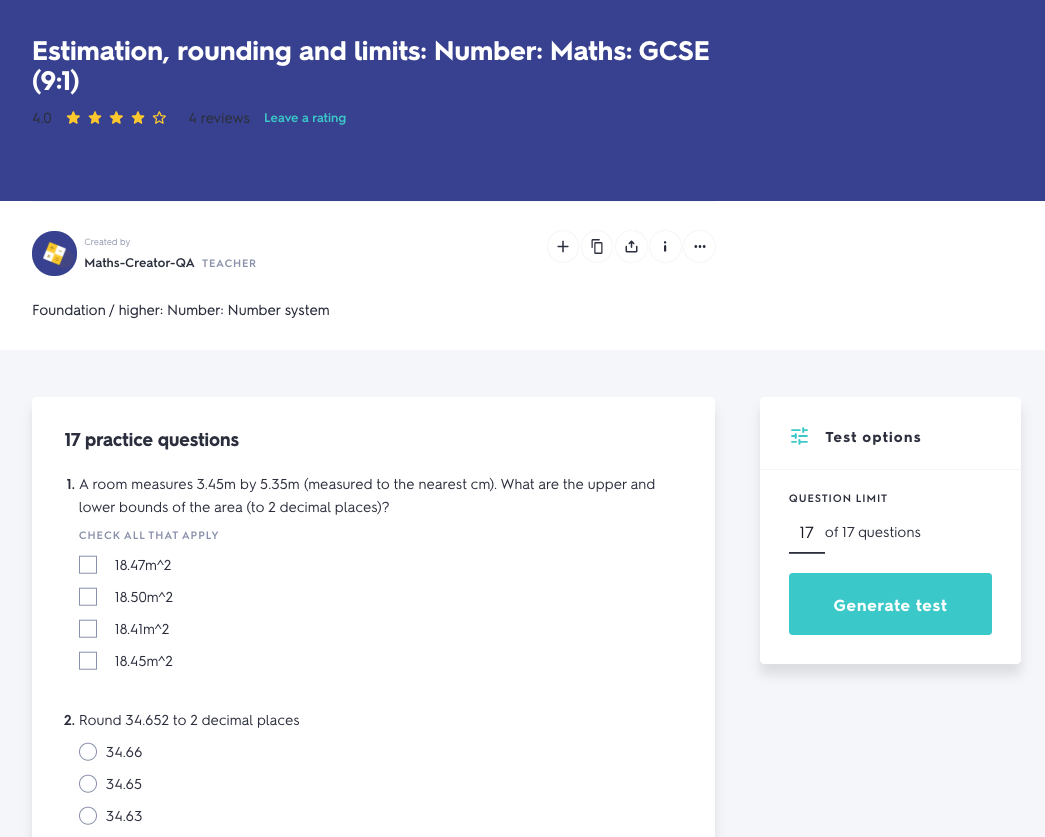Screen dimensions: 1045x837
Task: Check the 18.50m^2 answer box
Action: [88, 597]
